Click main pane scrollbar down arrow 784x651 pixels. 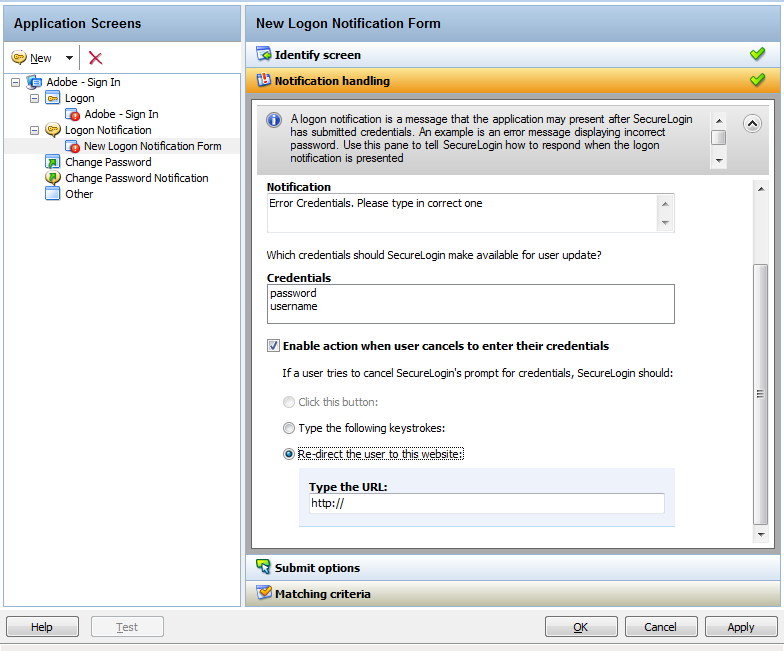click(760, 534)
